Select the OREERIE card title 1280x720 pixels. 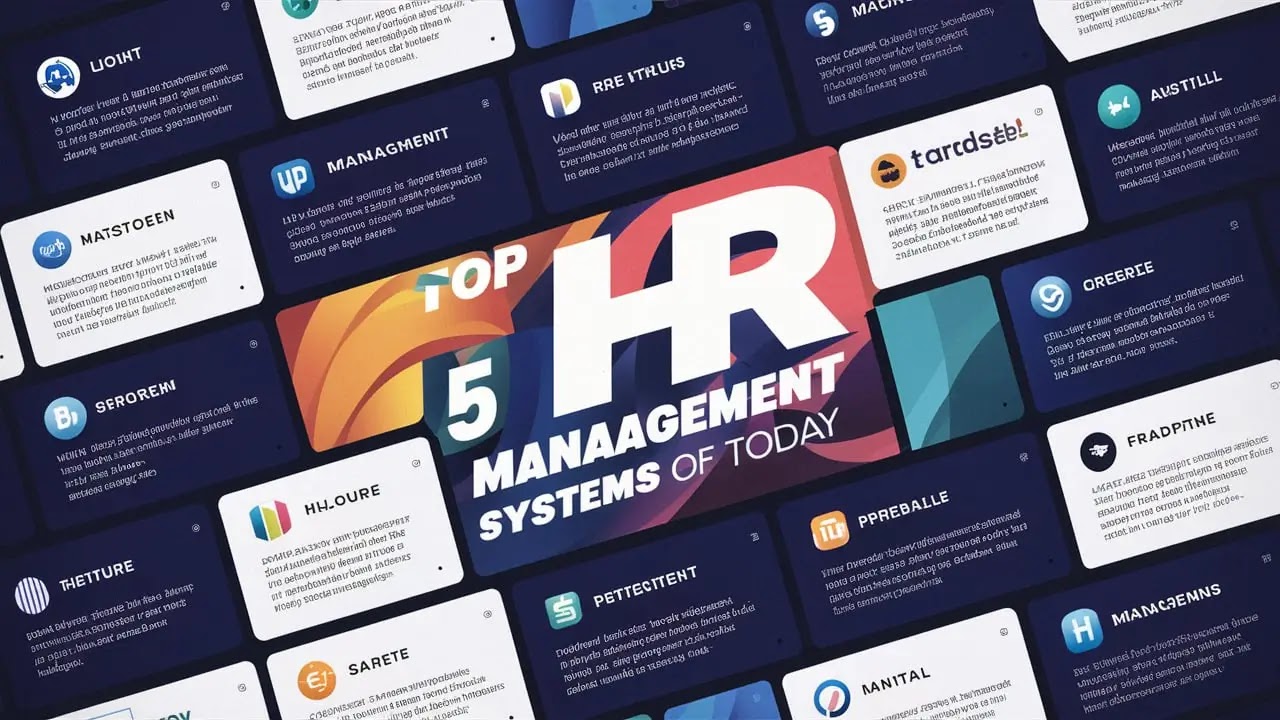click(1118, 275)
